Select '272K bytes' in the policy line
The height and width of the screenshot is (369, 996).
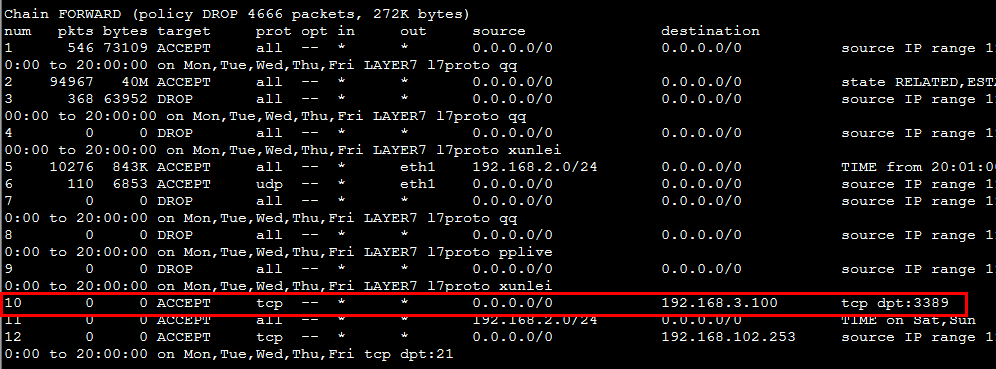tap(418, 14)
